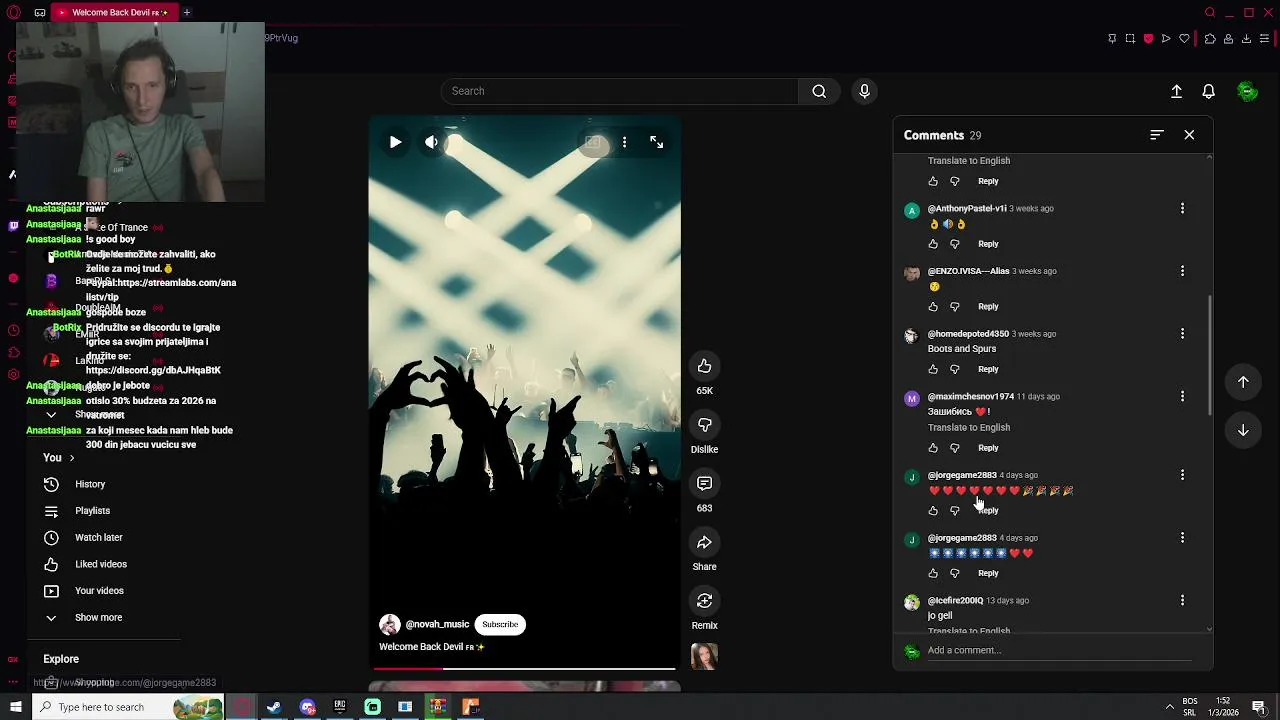Remix this Short

coord(704,601)
